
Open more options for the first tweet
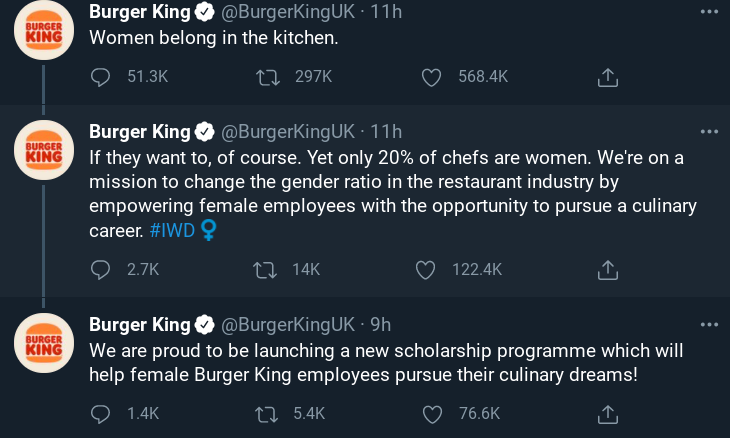pyautogui.click(x=709, y=12)
